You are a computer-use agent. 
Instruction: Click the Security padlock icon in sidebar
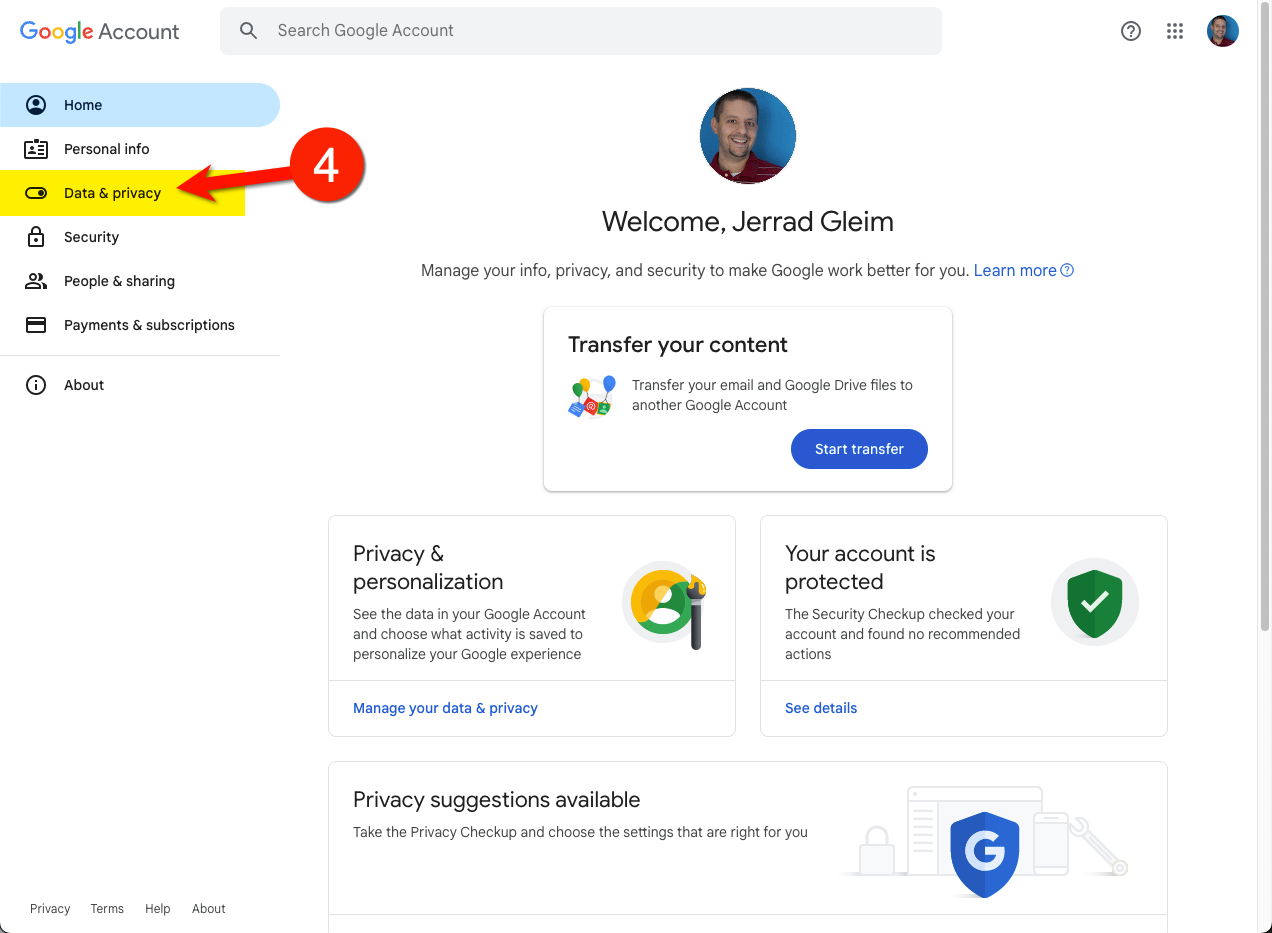tap(36, 237)
